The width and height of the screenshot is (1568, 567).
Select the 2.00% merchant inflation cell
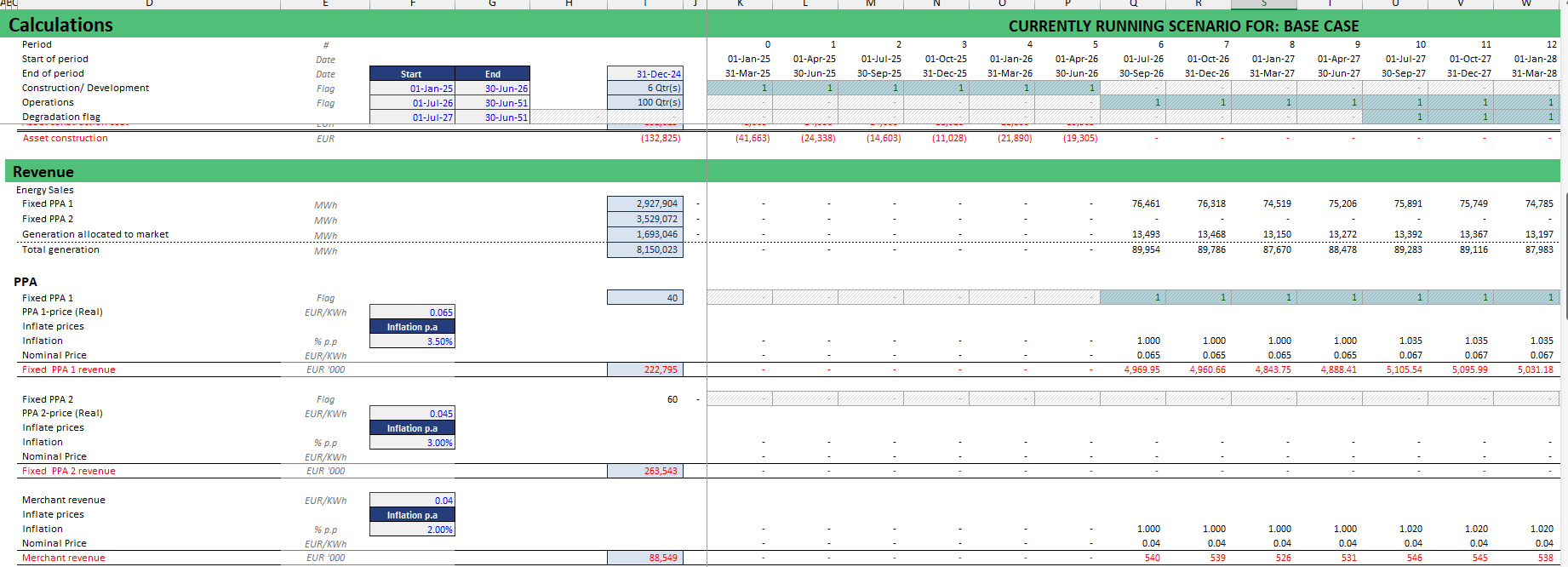click(412, 530)
